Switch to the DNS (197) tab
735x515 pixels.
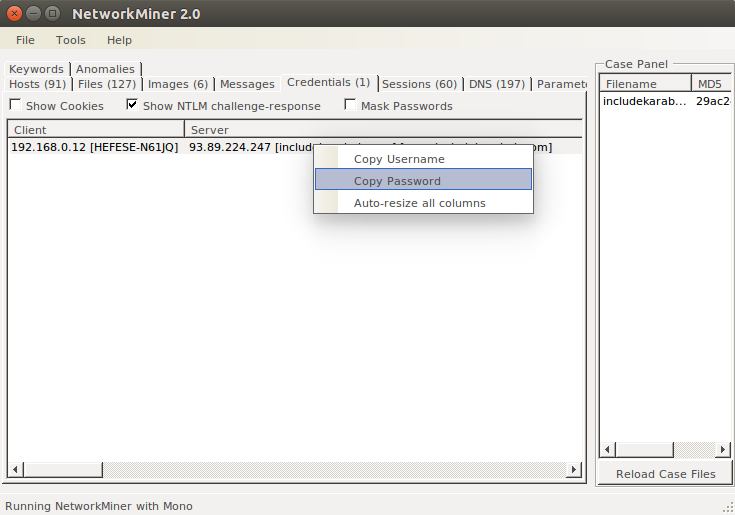[497, 84]
